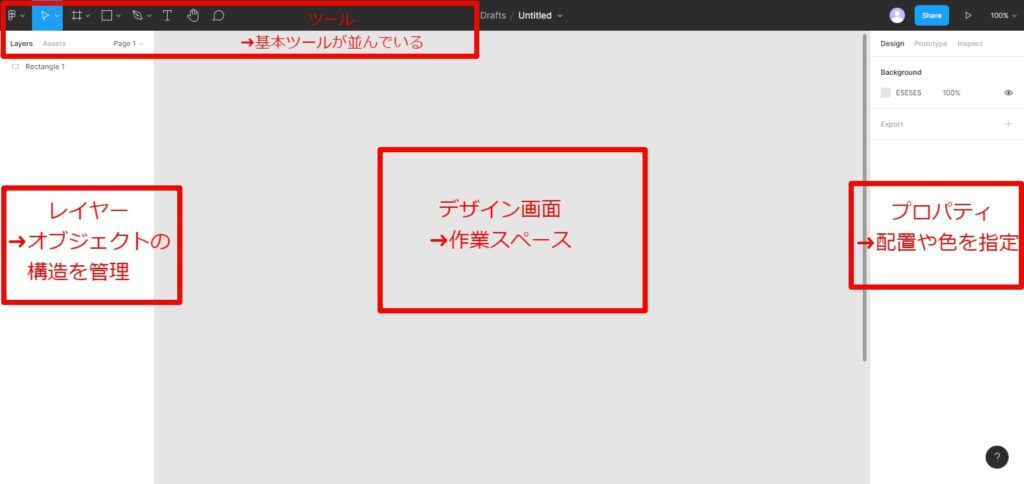The height and width of the screenshot is (484, 1024).
Task: Open the Help question mark button
Action: (996, 457)
